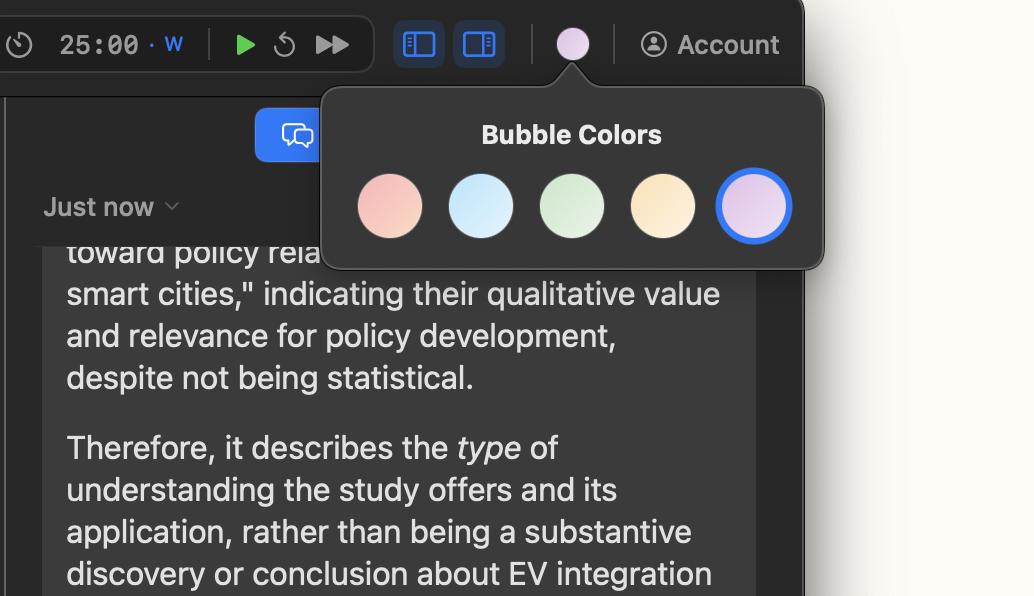Select the currently highlighted purple bubble color
This screenshot has width=1034, height=596.
(x=753, y=206)
